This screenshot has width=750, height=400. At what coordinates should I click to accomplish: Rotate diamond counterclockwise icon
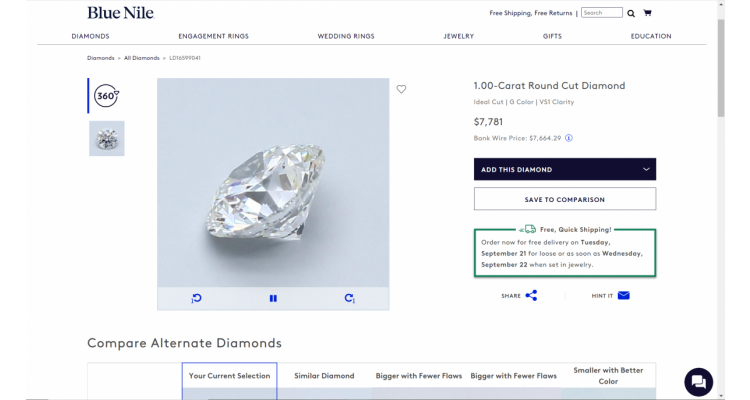tap(197, 298)
